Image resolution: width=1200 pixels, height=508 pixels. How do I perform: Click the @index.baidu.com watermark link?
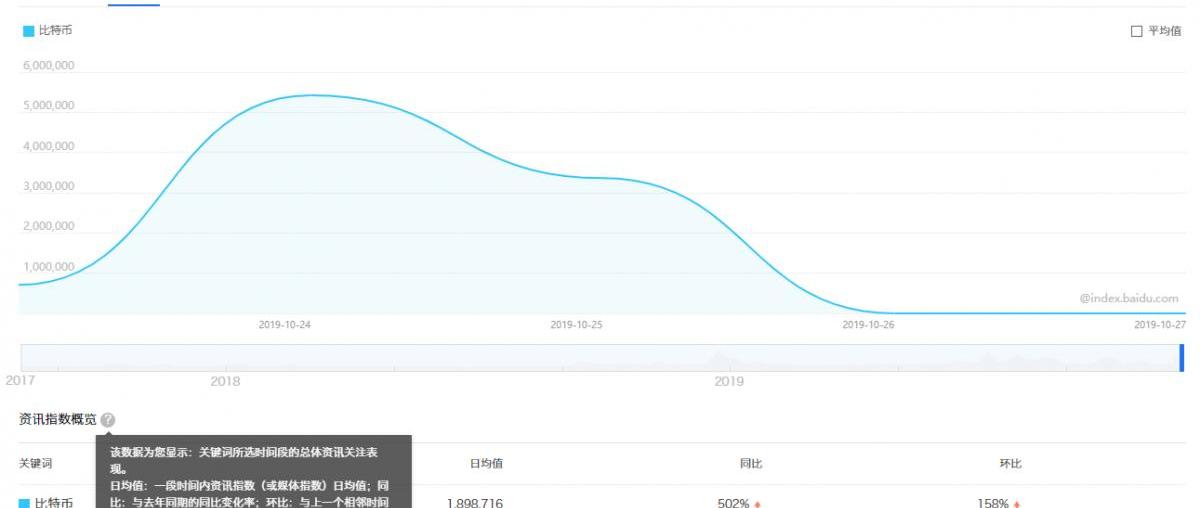(x=1129, y=298)
